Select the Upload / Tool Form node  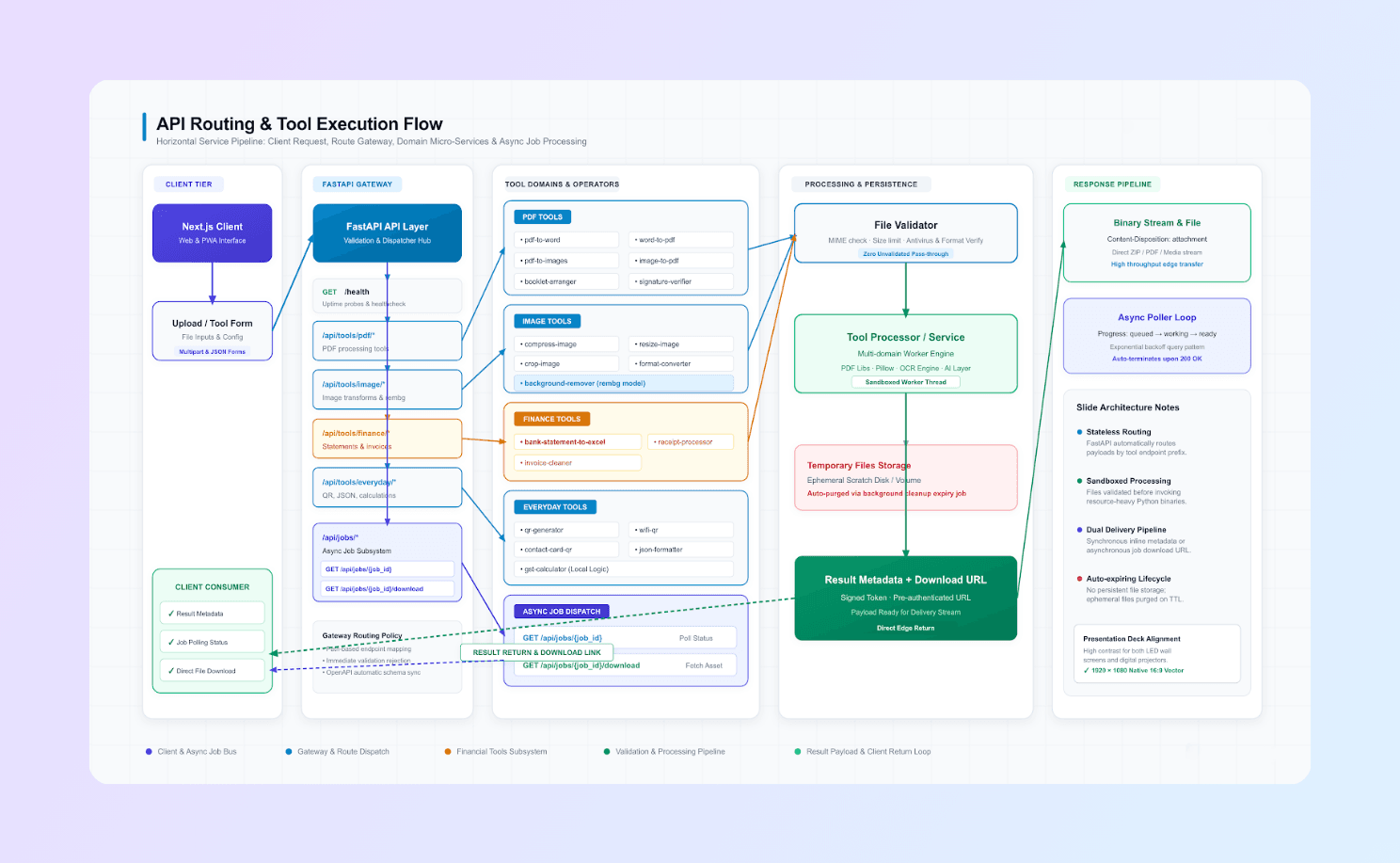click(x=213, y=330)
